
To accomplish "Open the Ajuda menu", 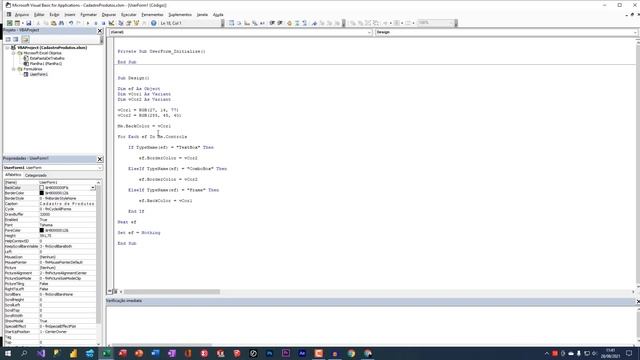I will pos(218,15).
